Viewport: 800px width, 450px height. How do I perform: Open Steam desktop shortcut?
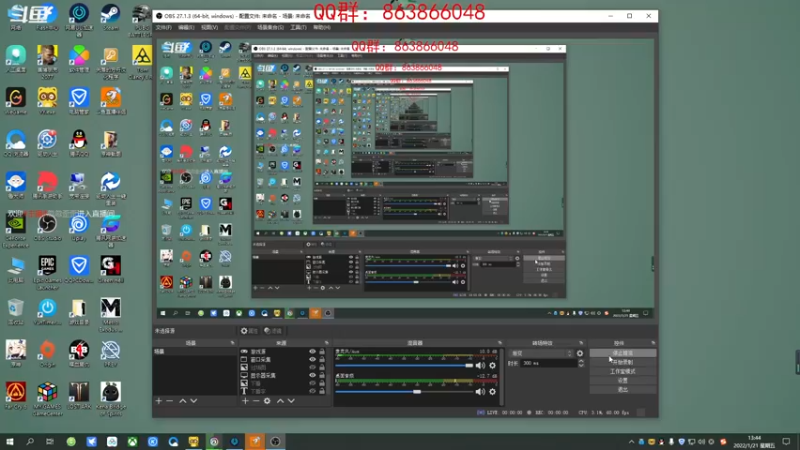tap(110, 17)
